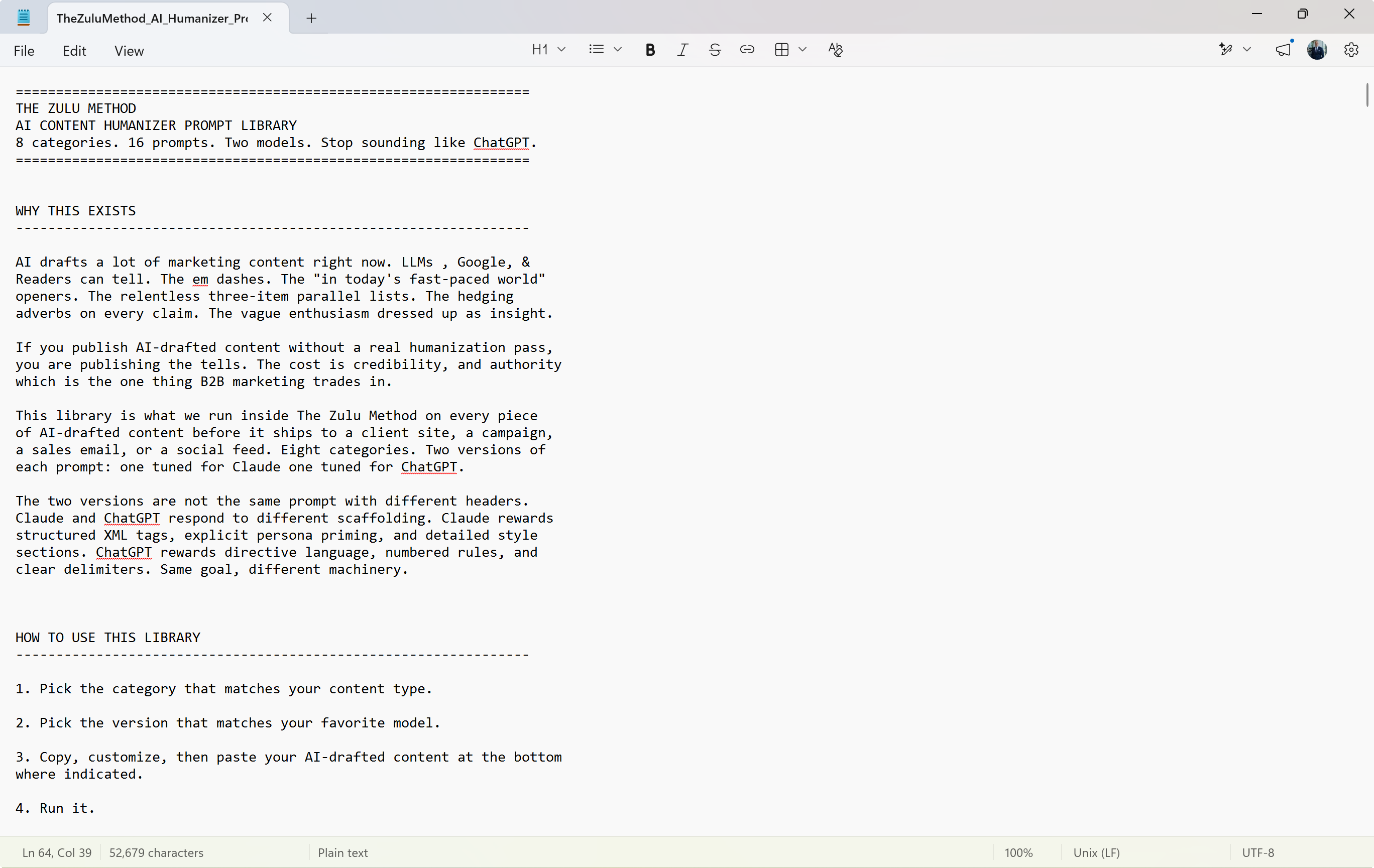The image size is (1374, 868).
Task: Expand the table options chevron
Action: 803,50
